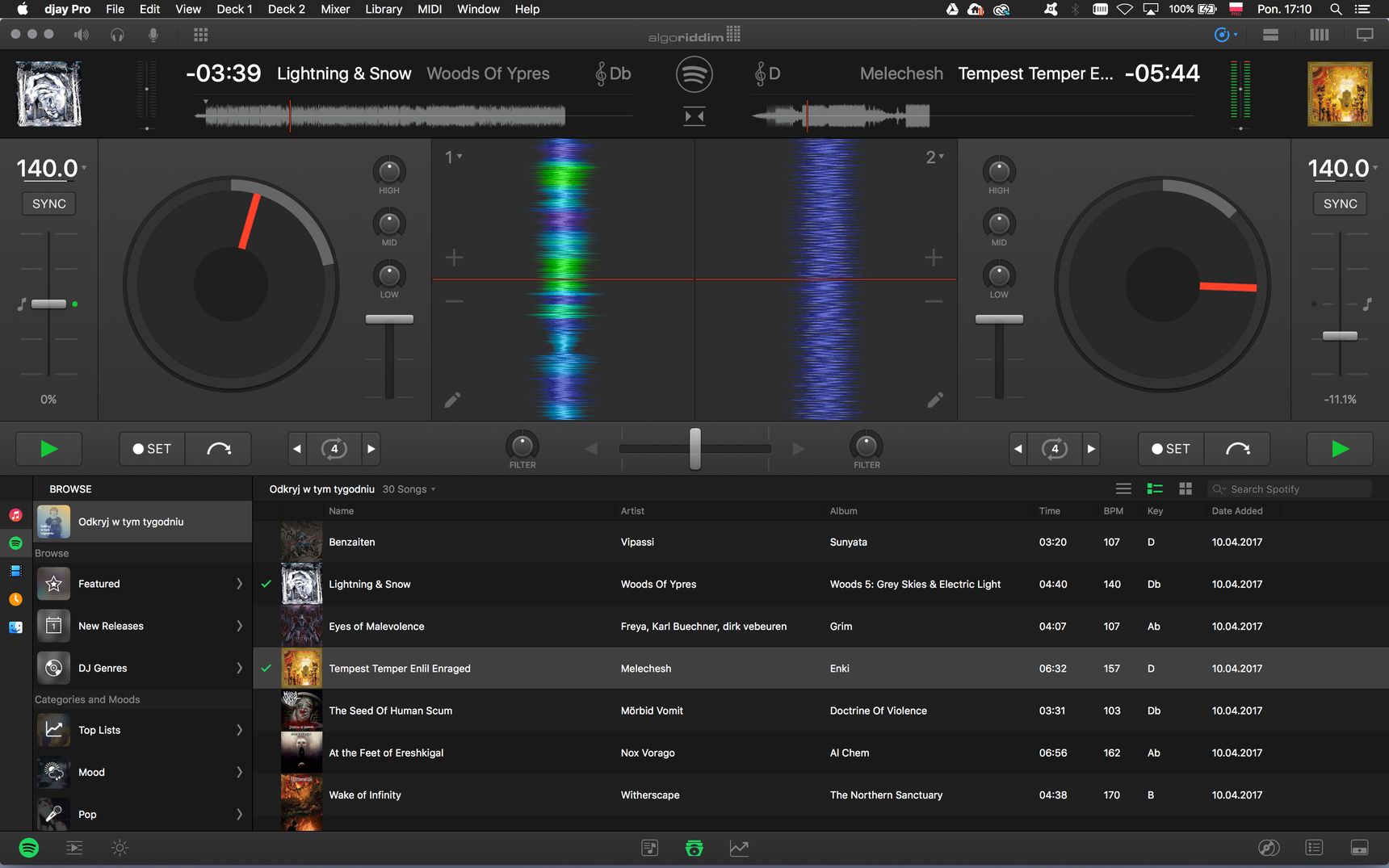The width and height of the screenshot is (1389, 868).
Task: Click the display/video mode icon
Action: point(1365,35)
